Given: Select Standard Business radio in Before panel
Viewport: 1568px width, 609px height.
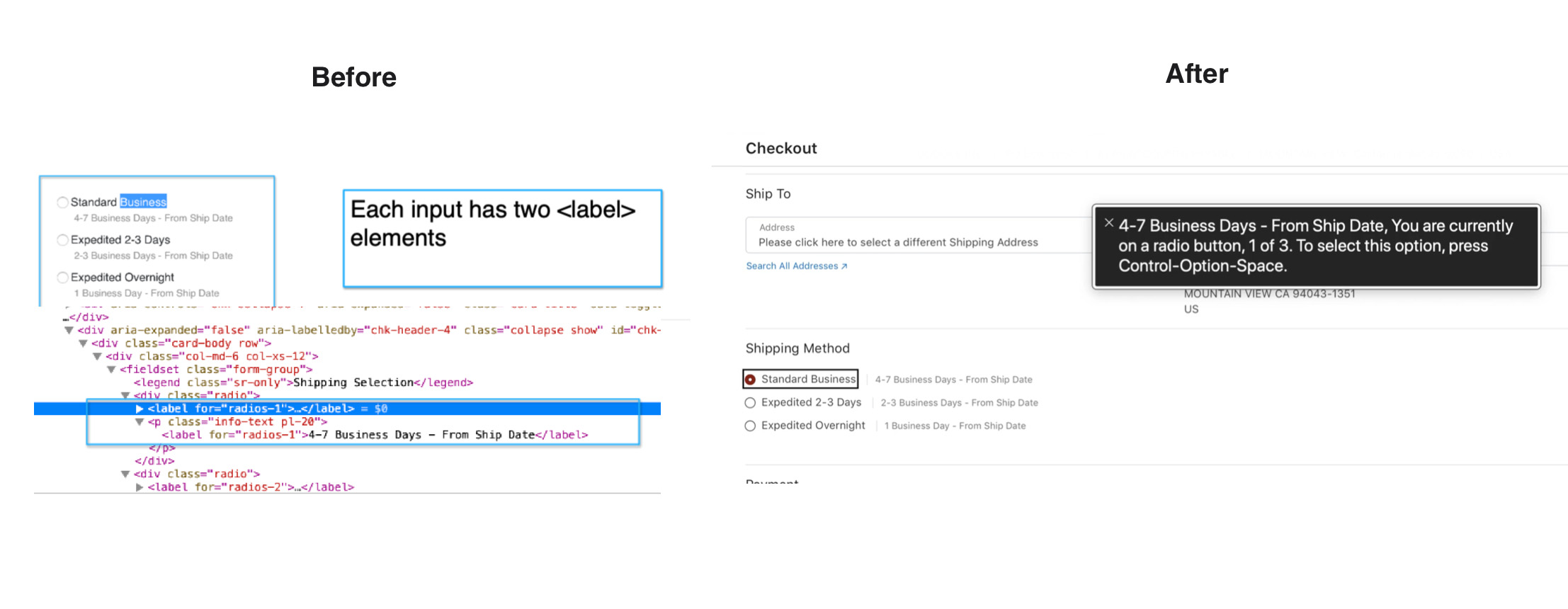Looking at the screenshot, I should [x=63, y=203].
